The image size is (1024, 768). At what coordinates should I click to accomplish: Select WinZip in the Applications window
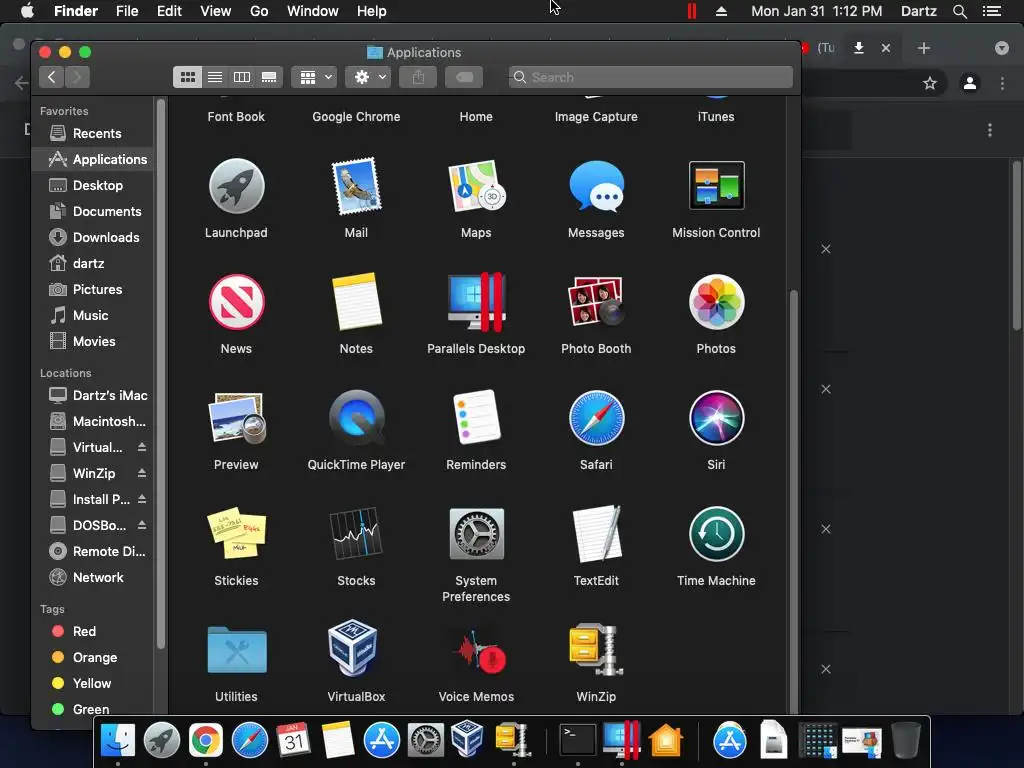coord(596,650)
